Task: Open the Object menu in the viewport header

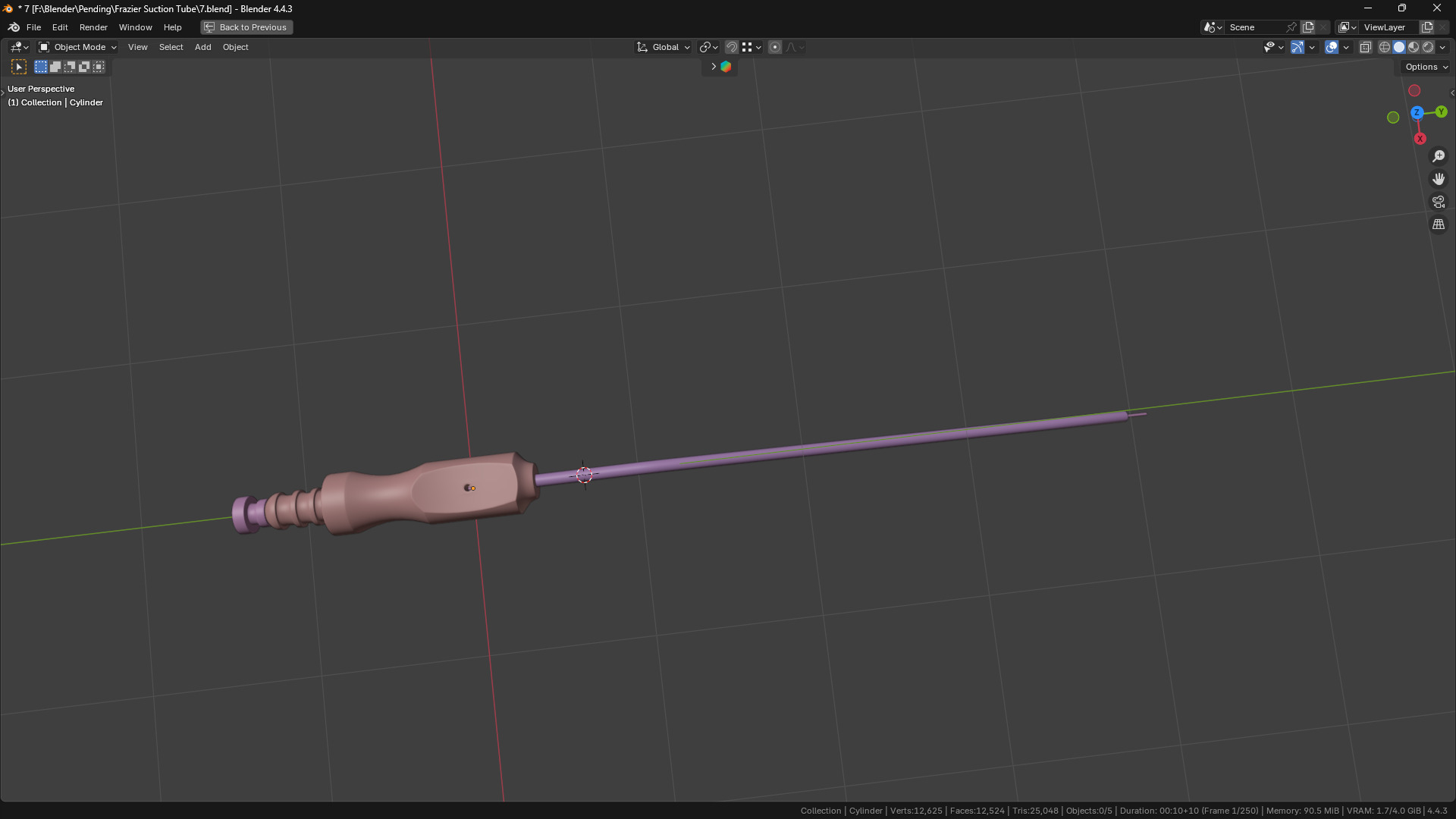Action: [236, 47]
